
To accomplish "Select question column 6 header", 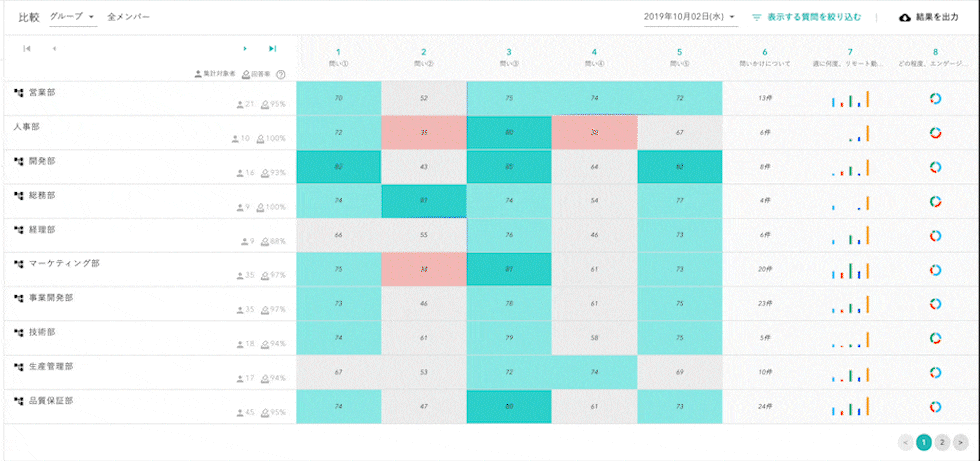I will 764,56.
